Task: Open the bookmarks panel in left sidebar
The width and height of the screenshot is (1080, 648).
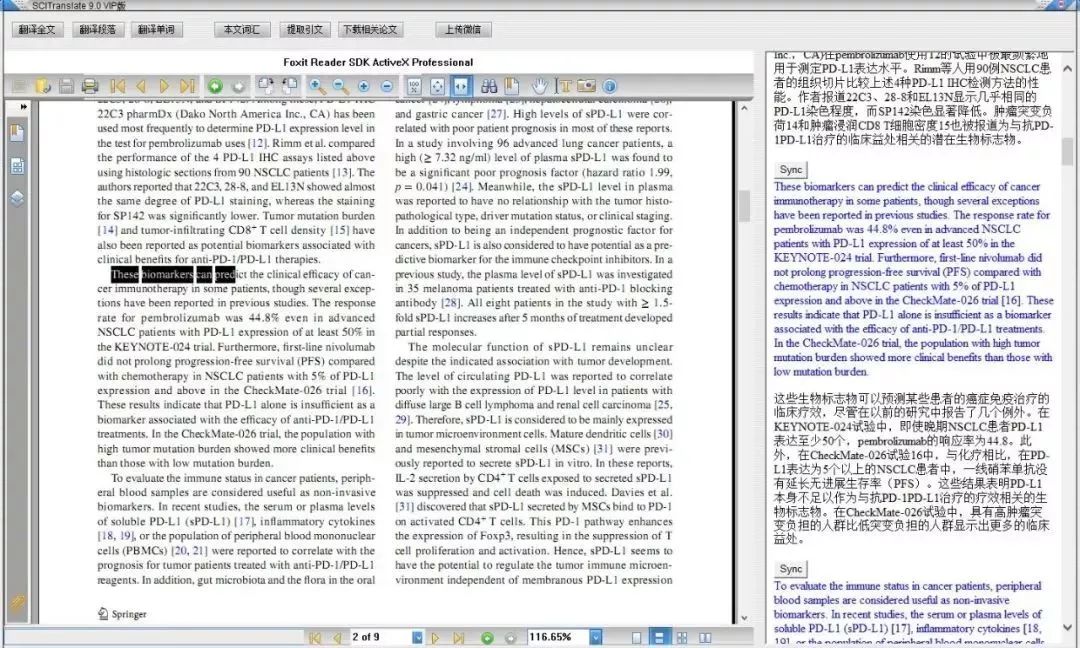Action: pyautogui.click(x=17, y=133)
